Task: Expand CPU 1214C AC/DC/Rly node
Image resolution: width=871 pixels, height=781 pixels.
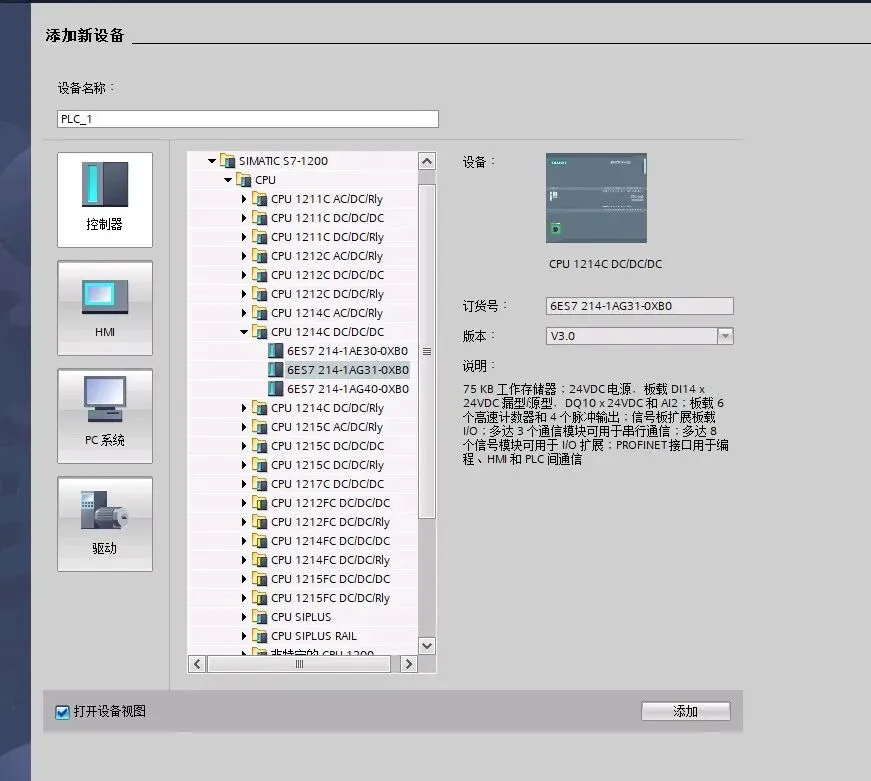Action: click(244, 313)
